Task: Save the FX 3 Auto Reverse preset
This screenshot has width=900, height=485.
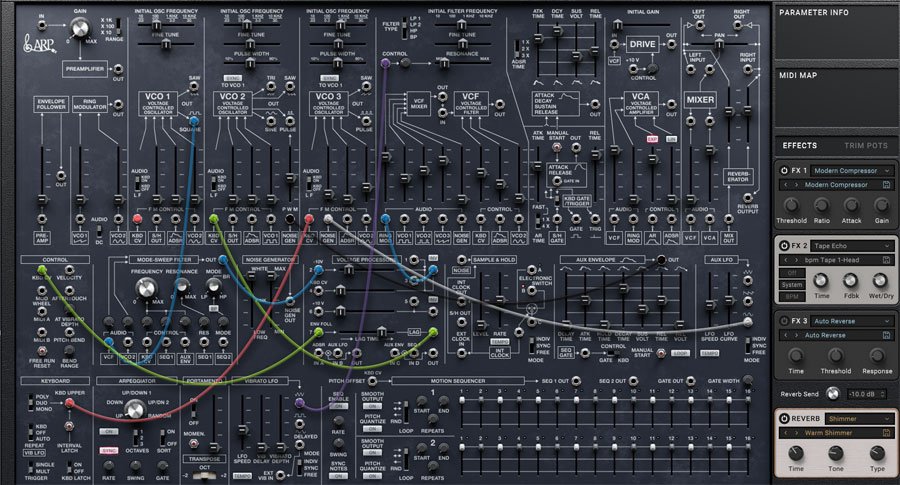Action: point(886,335)
